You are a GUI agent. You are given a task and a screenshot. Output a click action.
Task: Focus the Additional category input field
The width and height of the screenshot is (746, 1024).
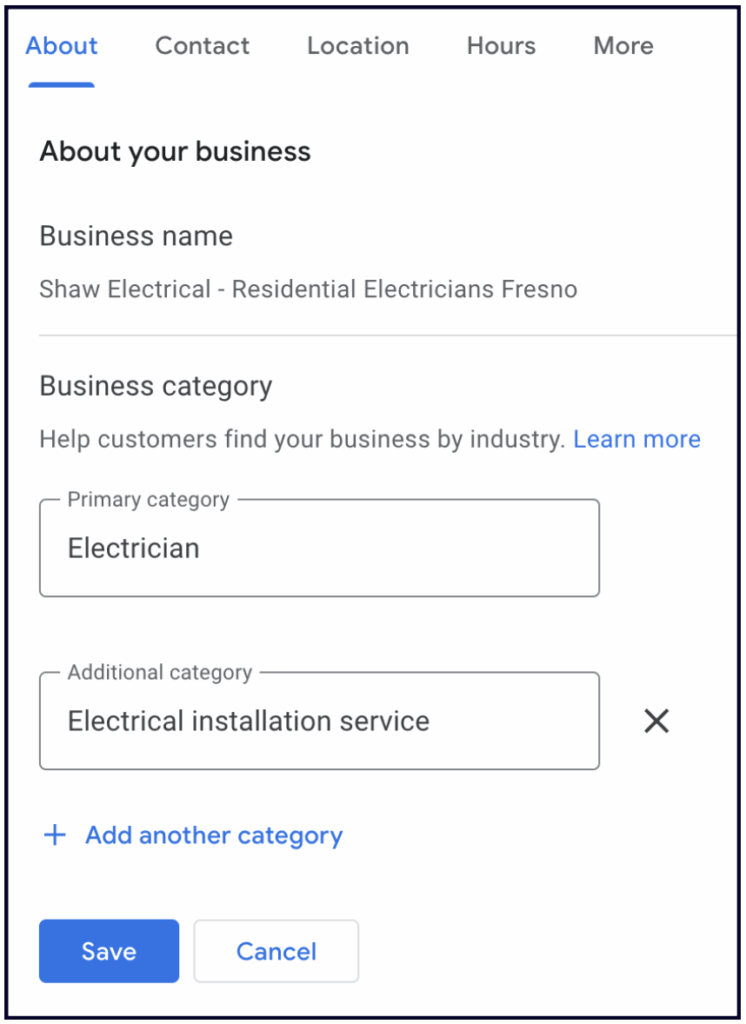[x=319, y=721]
